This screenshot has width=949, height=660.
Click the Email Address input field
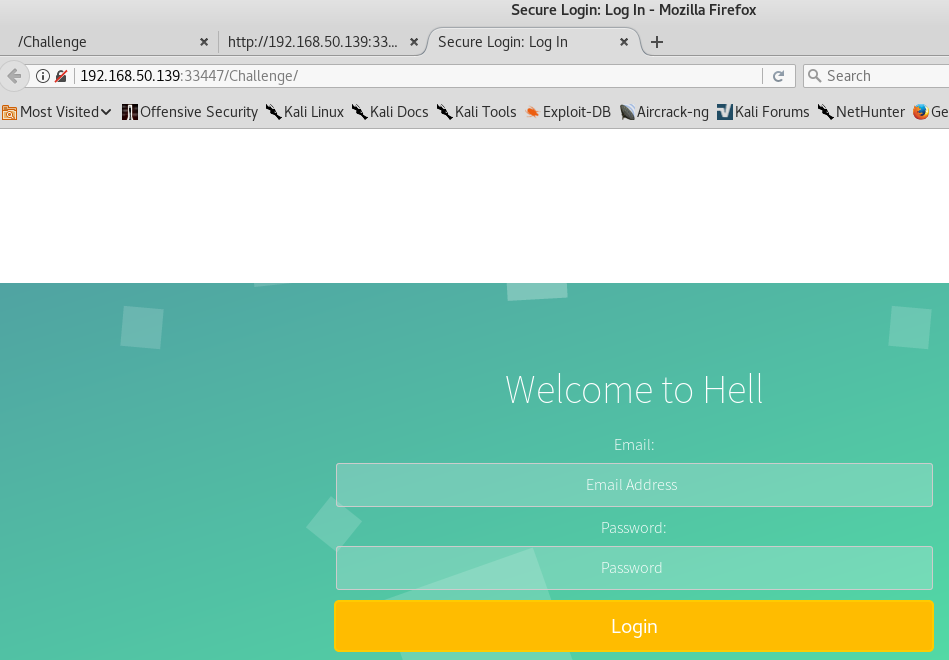[634, 485]
